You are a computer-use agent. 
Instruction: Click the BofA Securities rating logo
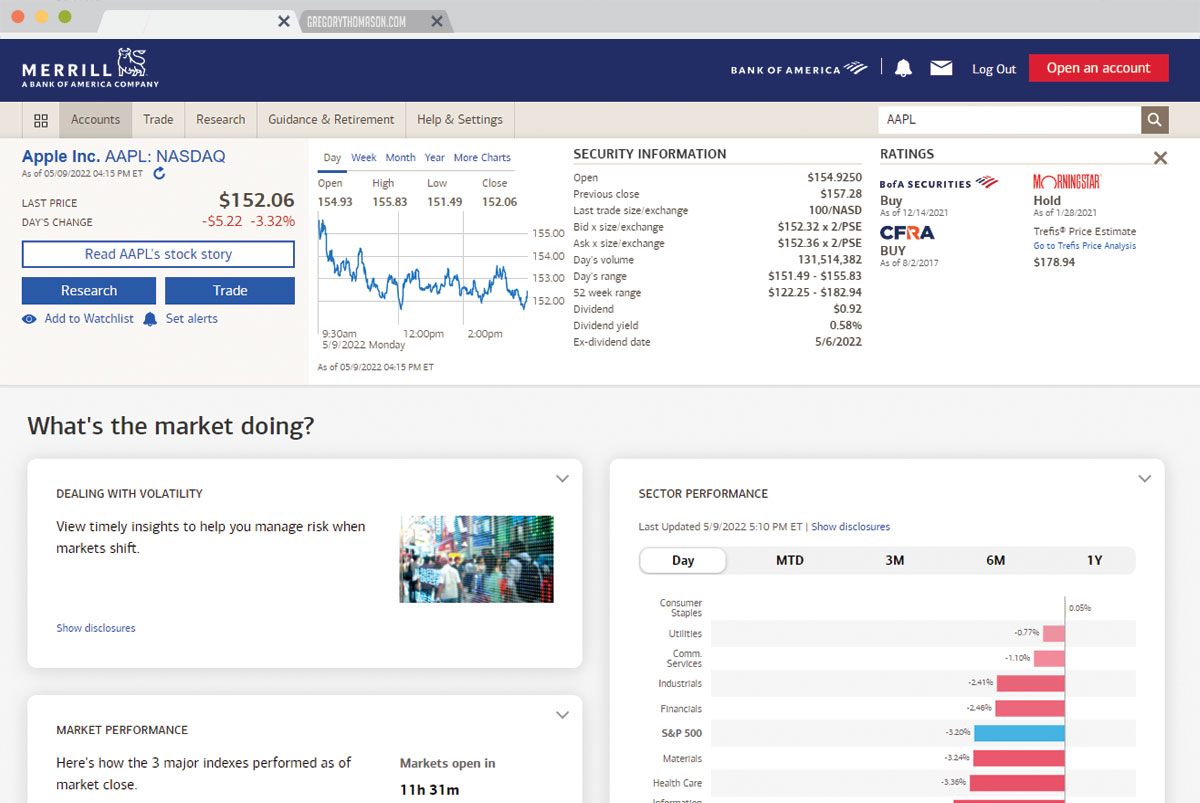click(939, 183)
